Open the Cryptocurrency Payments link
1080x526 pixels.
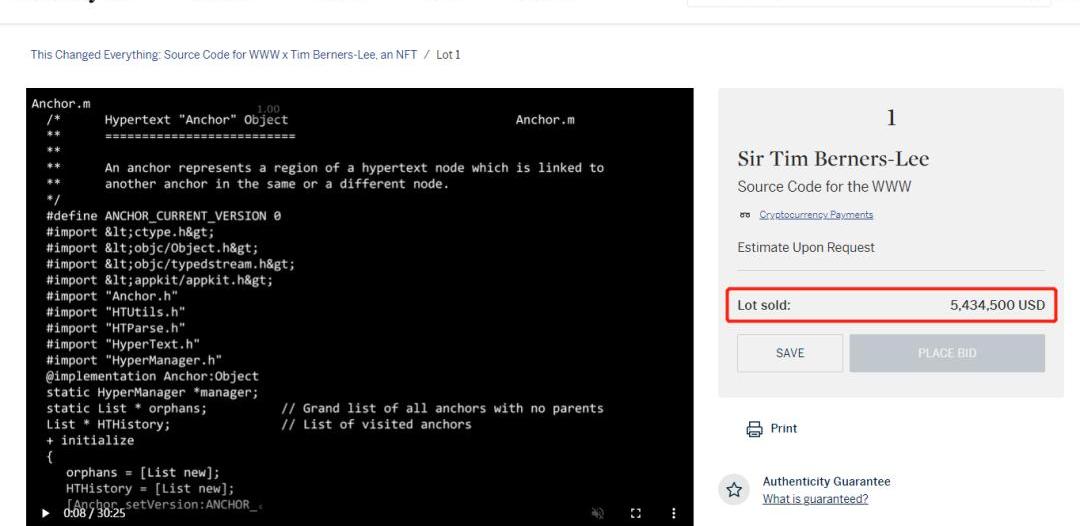click(816, 215)
